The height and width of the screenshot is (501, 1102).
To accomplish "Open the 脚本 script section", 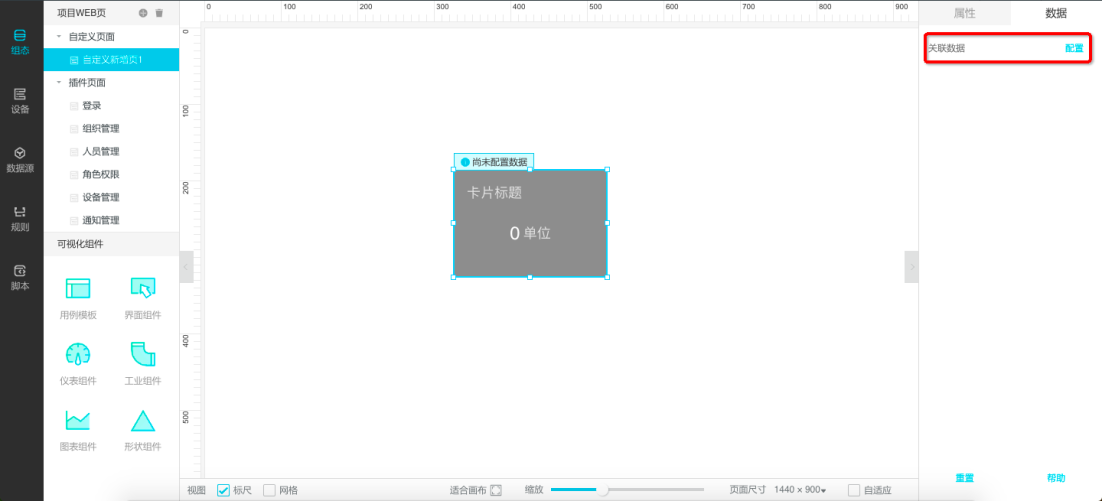I will 20,278.
